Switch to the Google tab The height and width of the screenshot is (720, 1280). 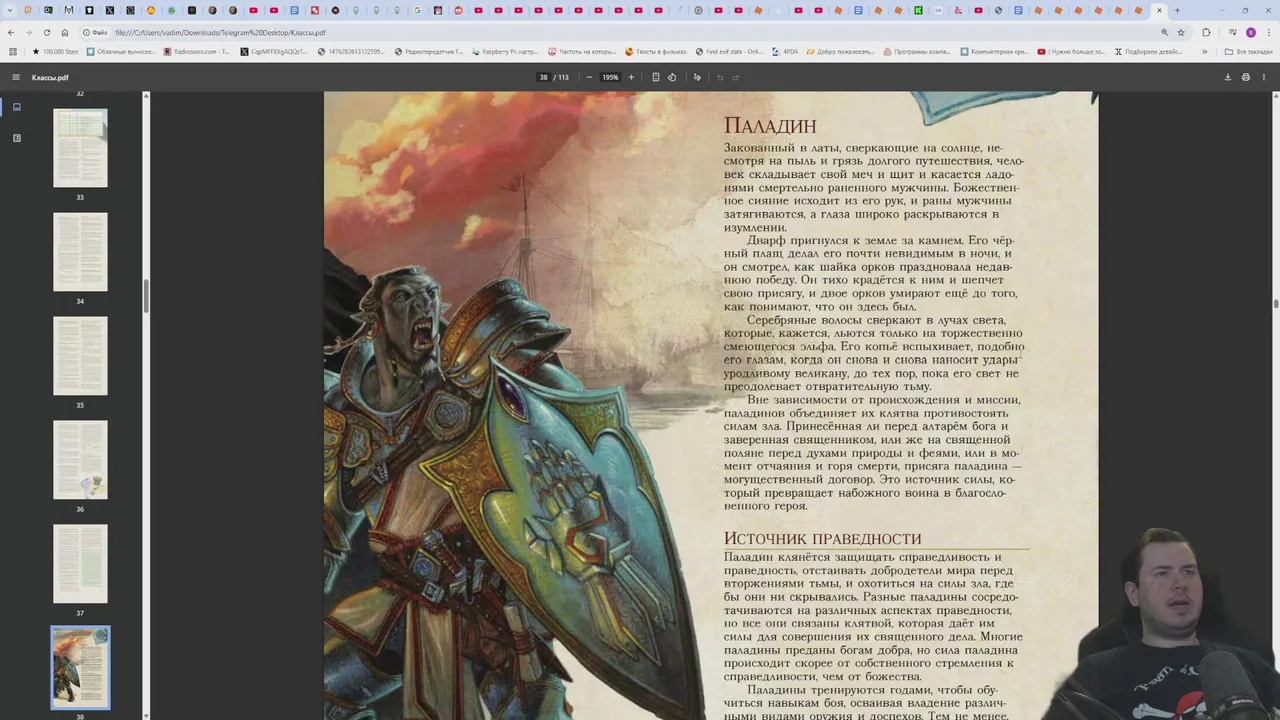pos(418,10)
